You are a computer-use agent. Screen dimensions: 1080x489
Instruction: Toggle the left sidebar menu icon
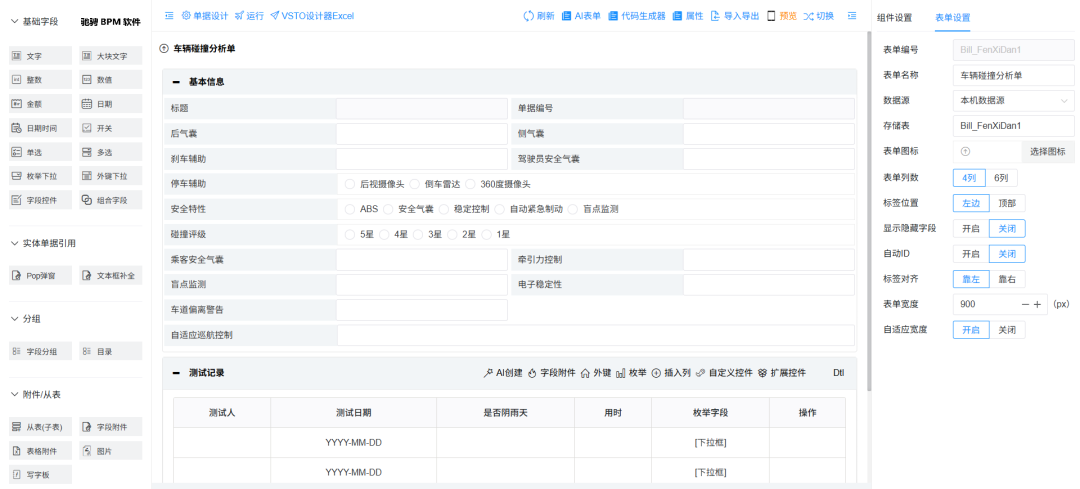click(x=169, y=15)
